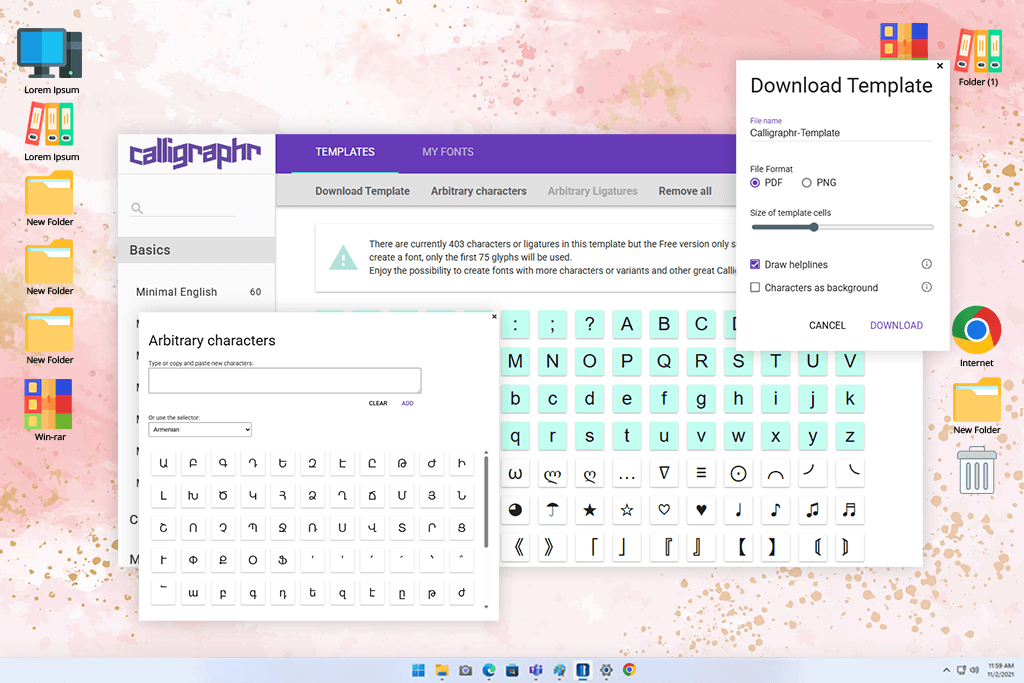Select the capital M glyph cell
This screenshot has width=1024, height=683.
point(515,361)
